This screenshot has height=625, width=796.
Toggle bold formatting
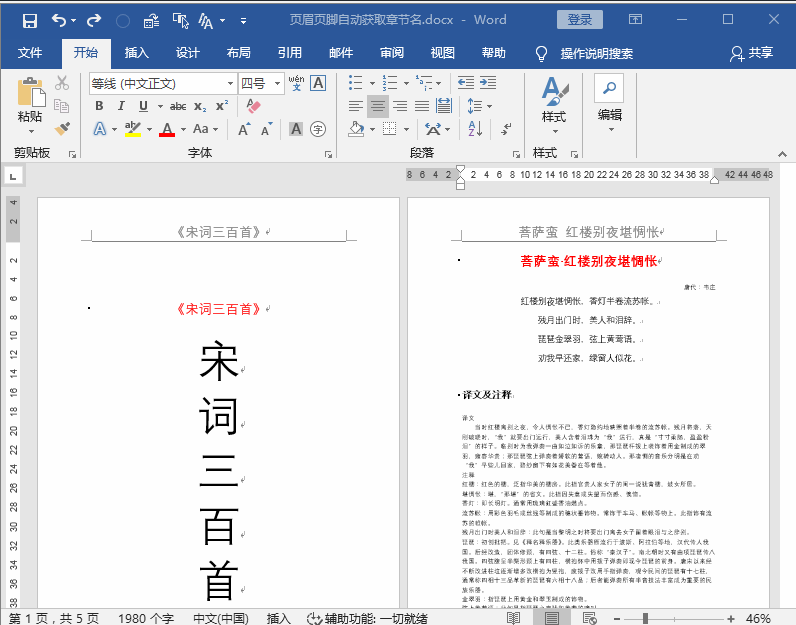tap(100, 106)
